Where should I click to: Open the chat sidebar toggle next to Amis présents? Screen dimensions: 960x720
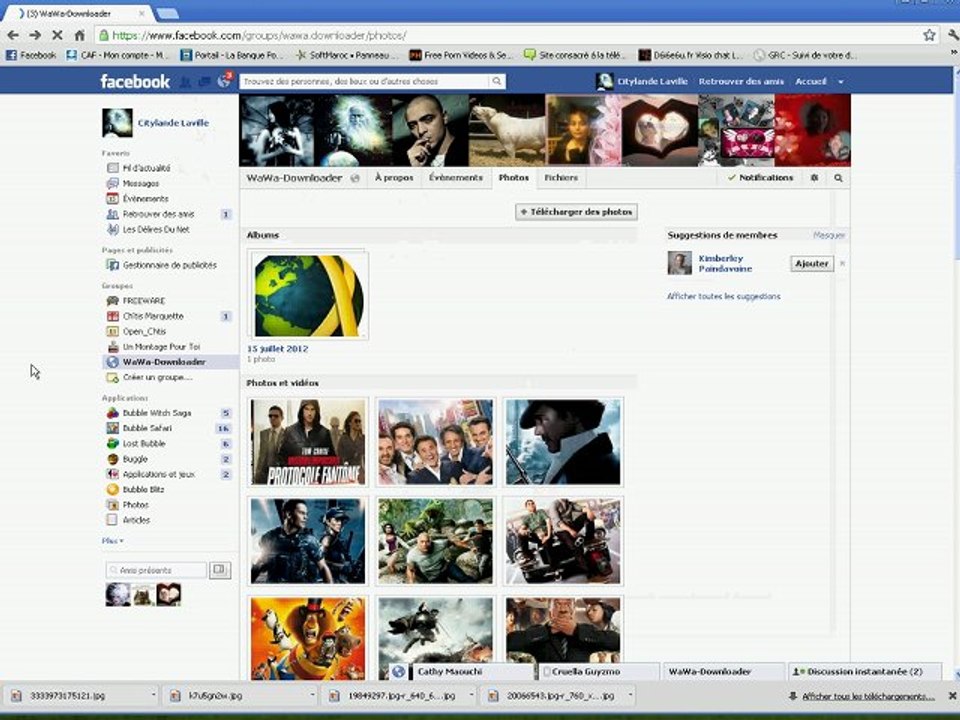pyautogui.click(x=220, y=570)
